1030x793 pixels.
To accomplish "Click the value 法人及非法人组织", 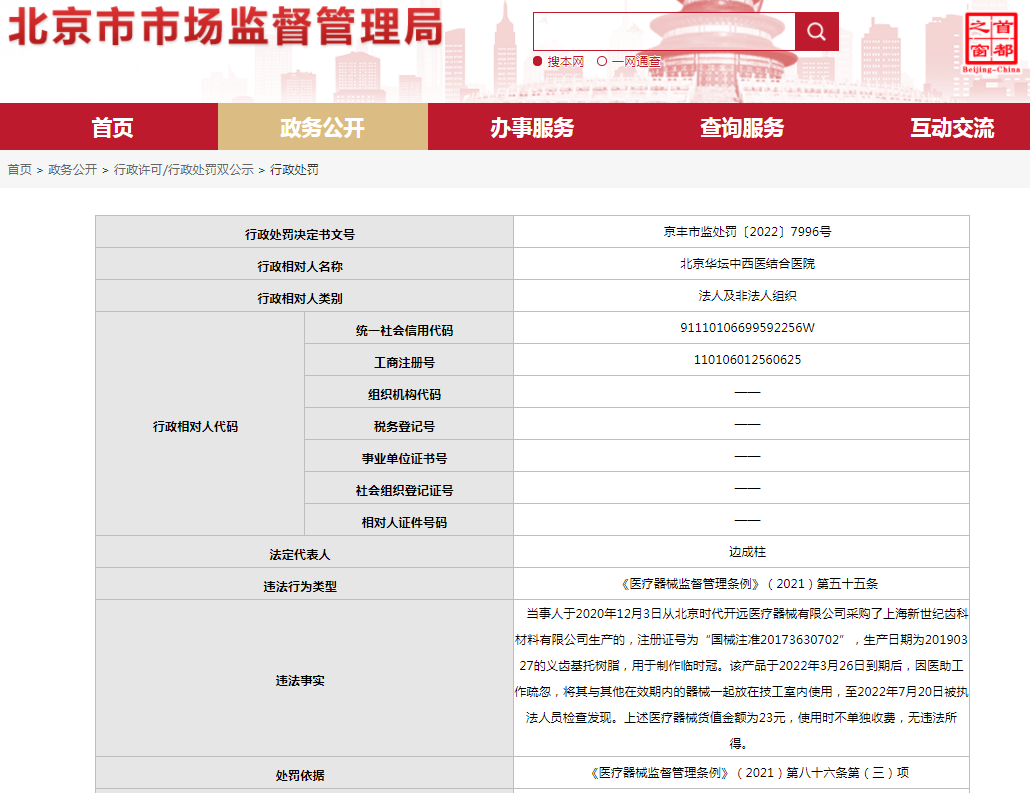I will tap(747, 296).
